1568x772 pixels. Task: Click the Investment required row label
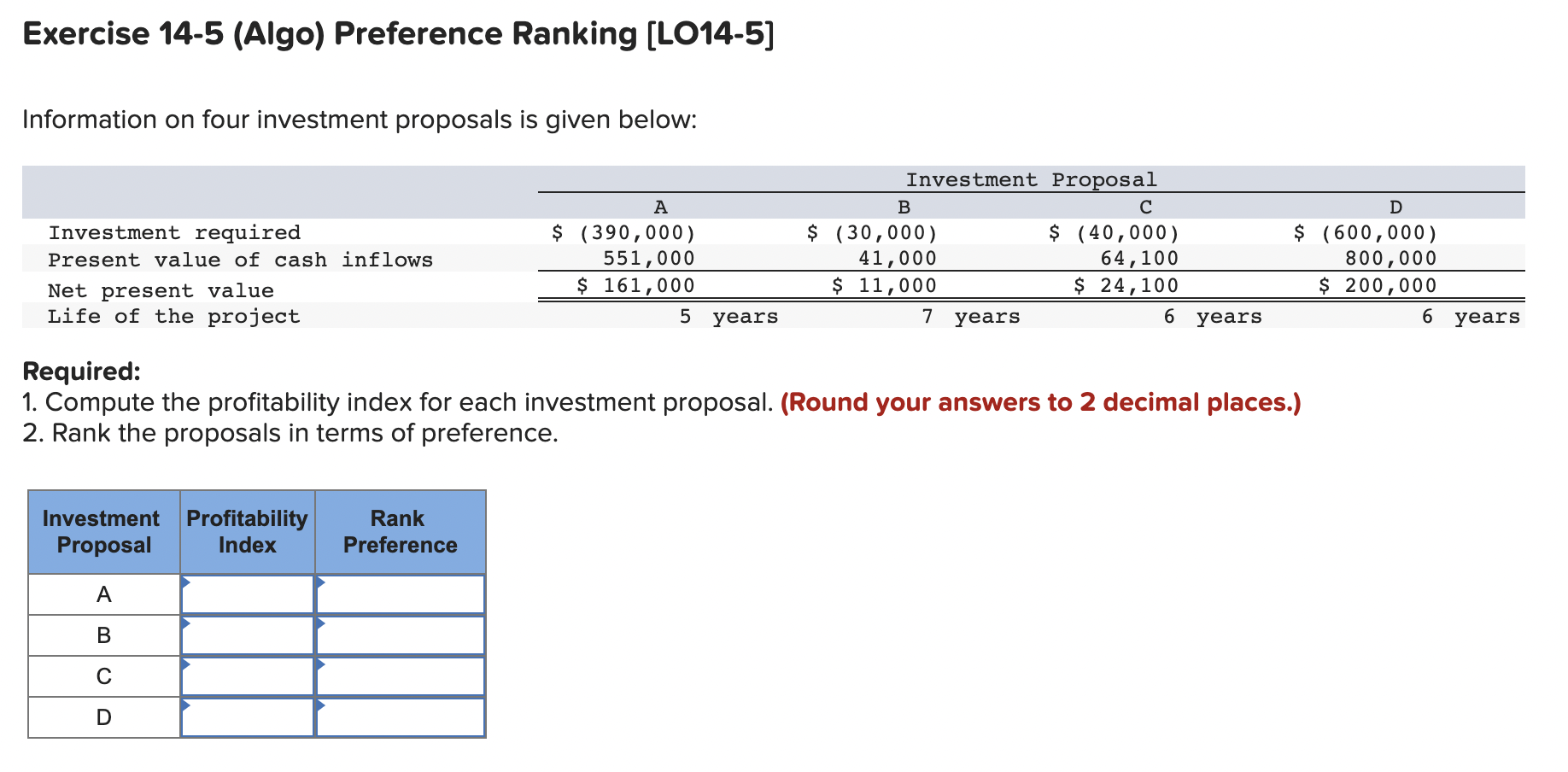[174, 232]
